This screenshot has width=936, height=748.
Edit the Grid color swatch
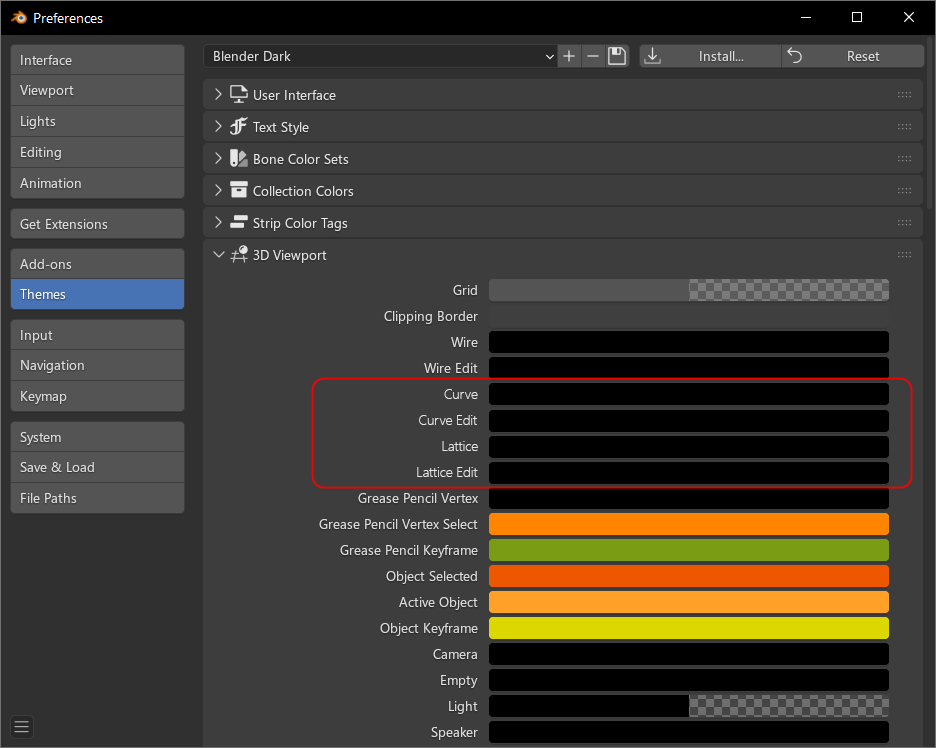pyautogui.click(x=689, y=290)
